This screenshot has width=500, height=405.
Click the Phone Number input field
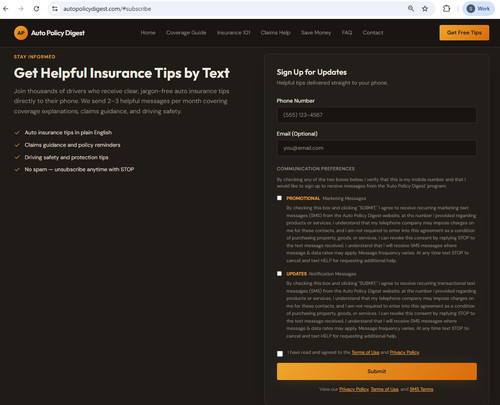tap(377, 115)
